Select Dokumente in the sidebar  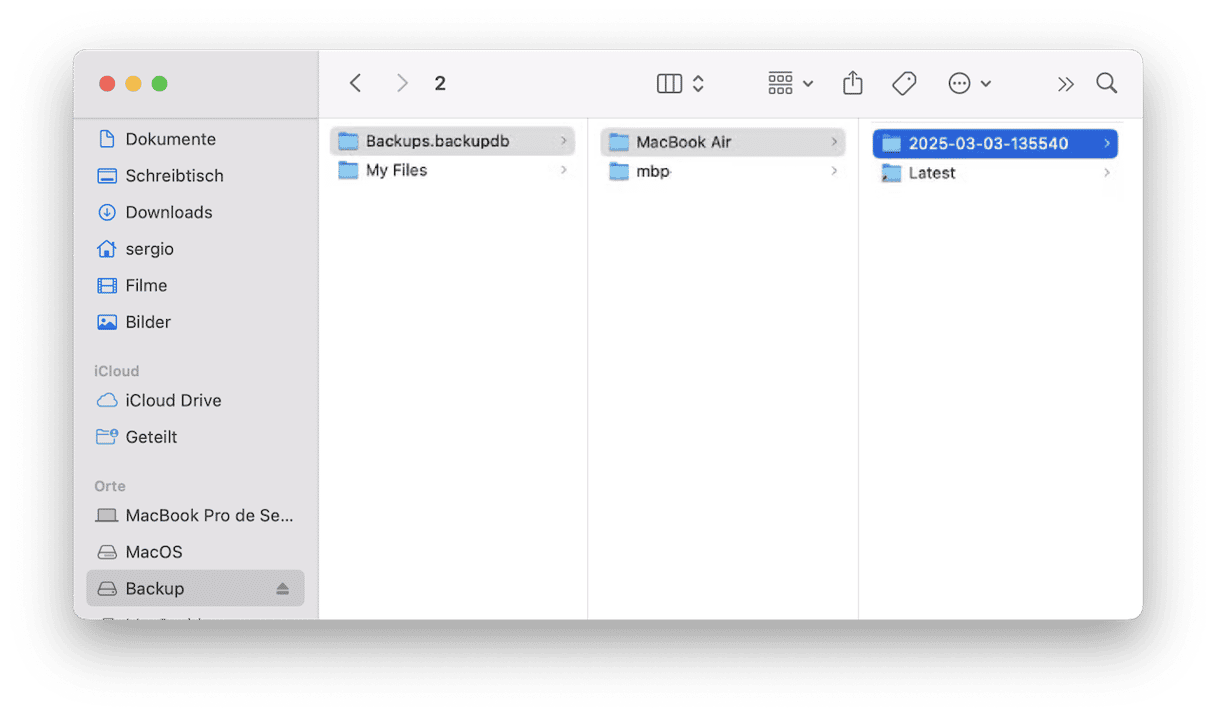click(170, 139)
